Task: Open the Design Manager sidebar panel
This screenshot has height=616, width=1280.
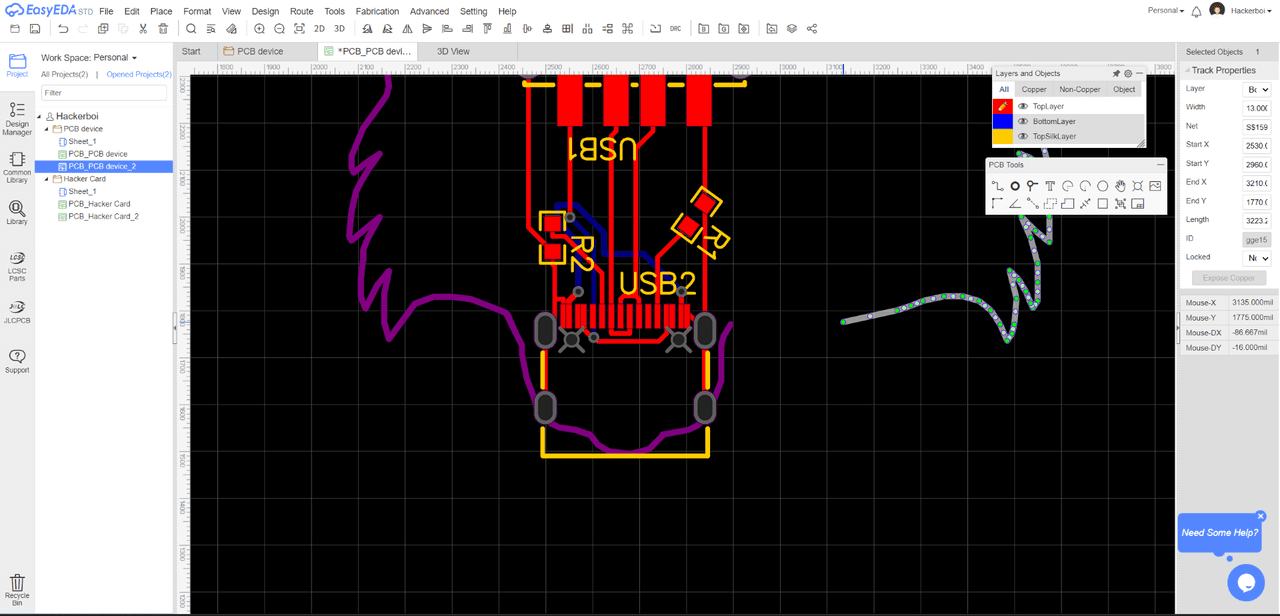Action: 17,118
